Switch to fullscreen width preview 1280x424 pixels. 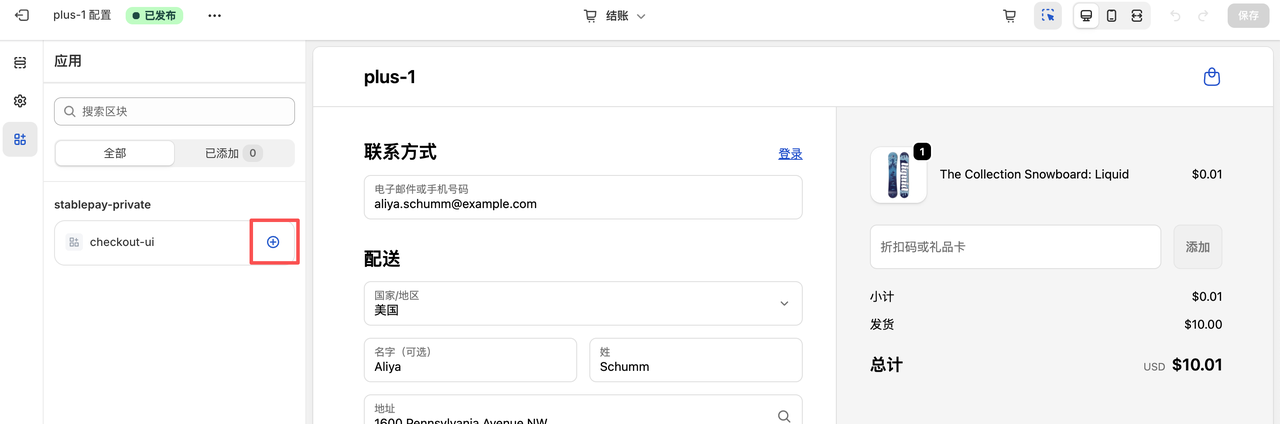point(1137,16)
